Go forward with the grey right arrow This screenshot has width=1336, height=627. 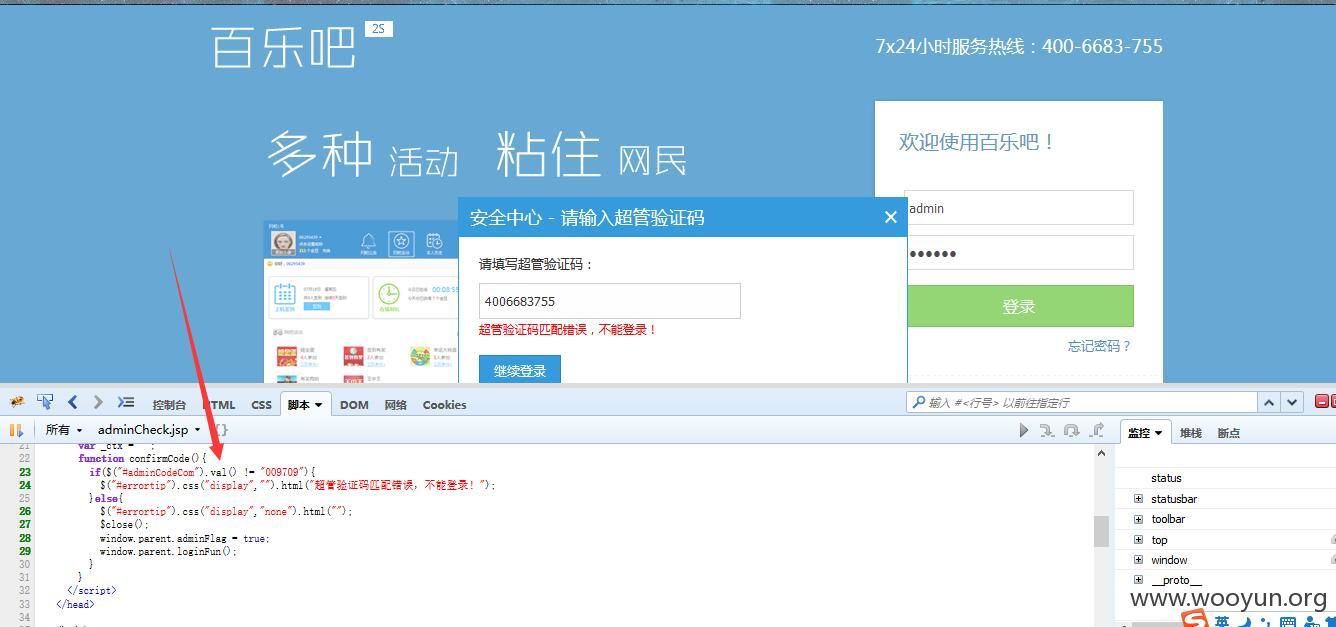coord(97,402)
